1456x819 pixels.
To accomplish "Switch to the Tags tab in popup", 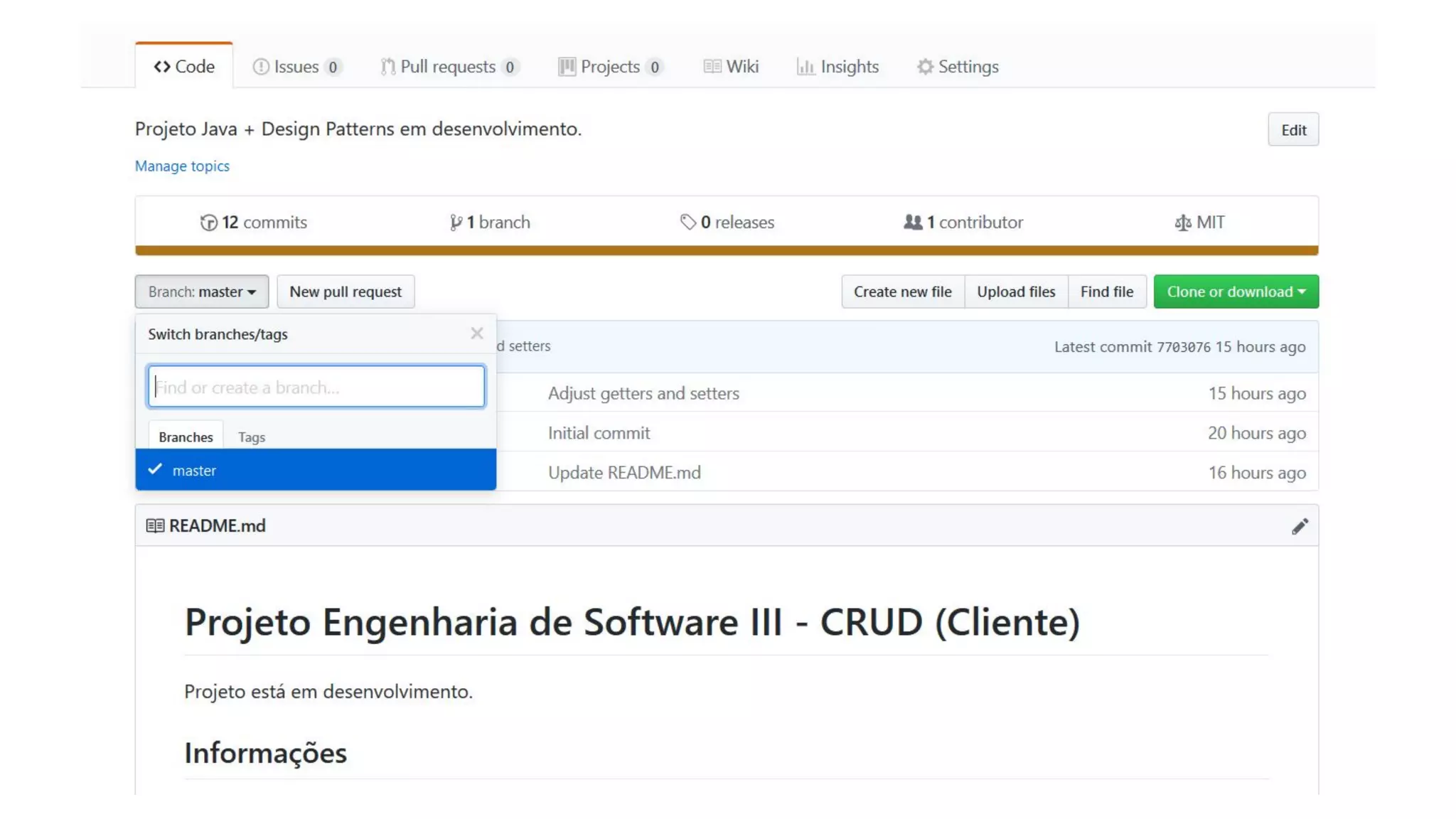I will pyautogui.click(x=252, y=437).
